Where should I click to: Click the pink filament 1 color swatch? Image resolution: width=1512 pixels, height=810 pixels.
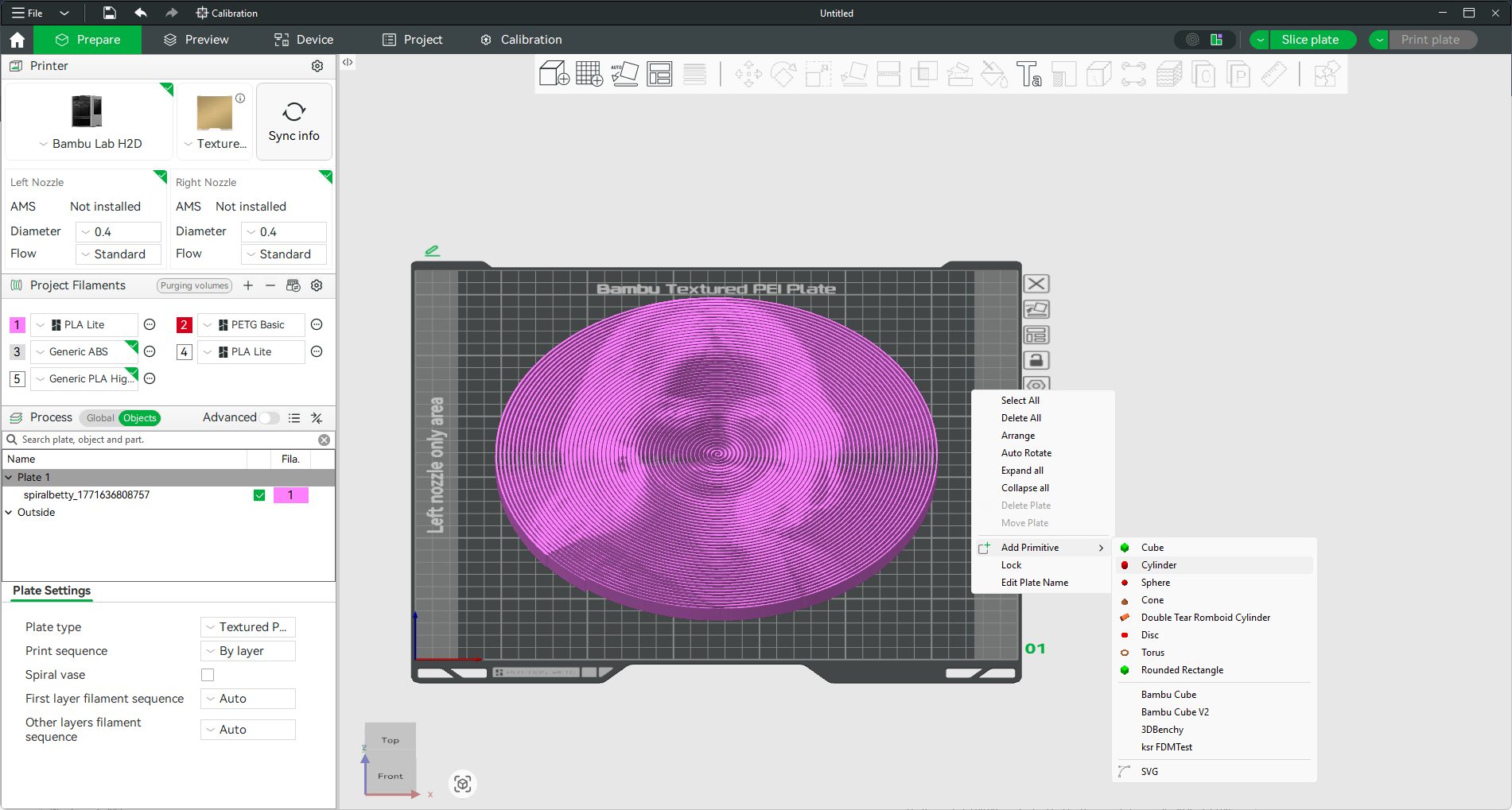[17, 325]
